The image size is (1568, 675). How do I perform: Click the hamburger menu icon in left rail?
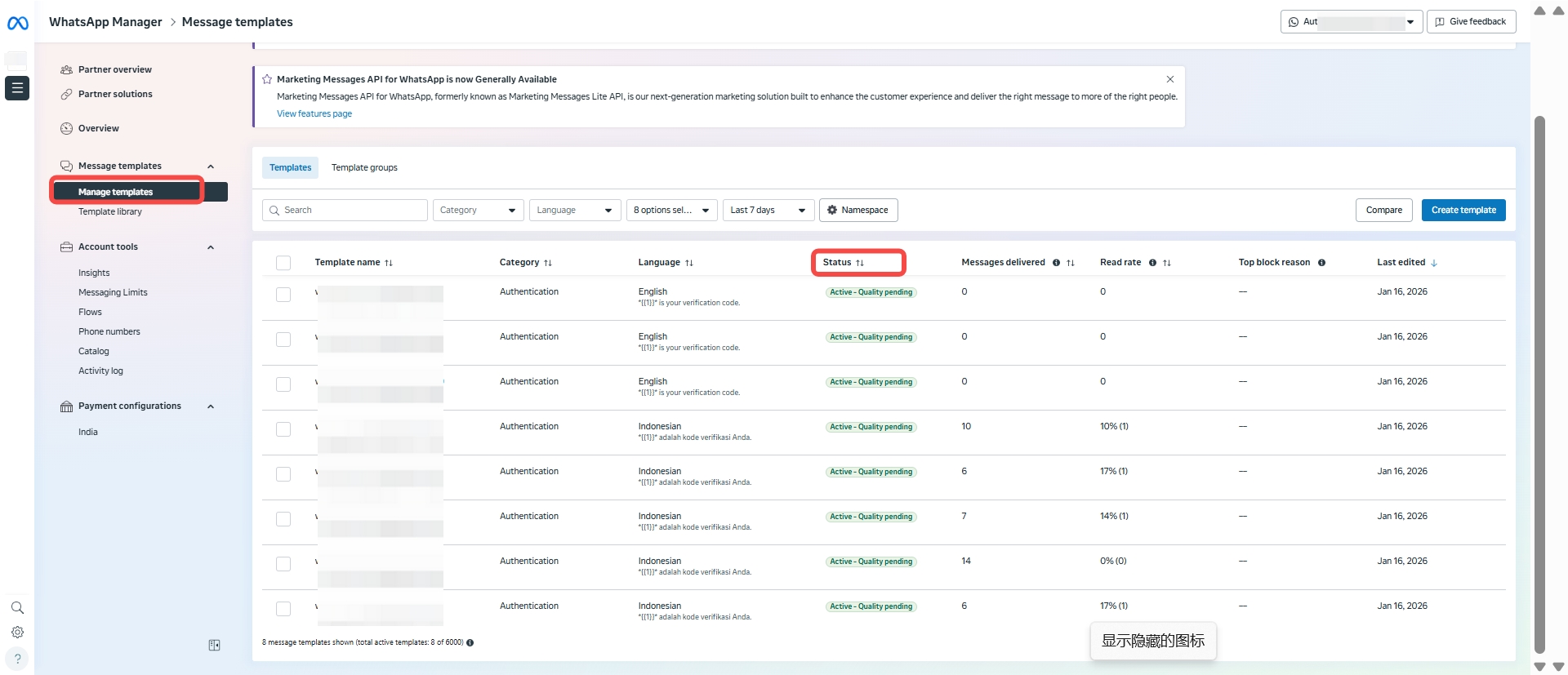17,88
